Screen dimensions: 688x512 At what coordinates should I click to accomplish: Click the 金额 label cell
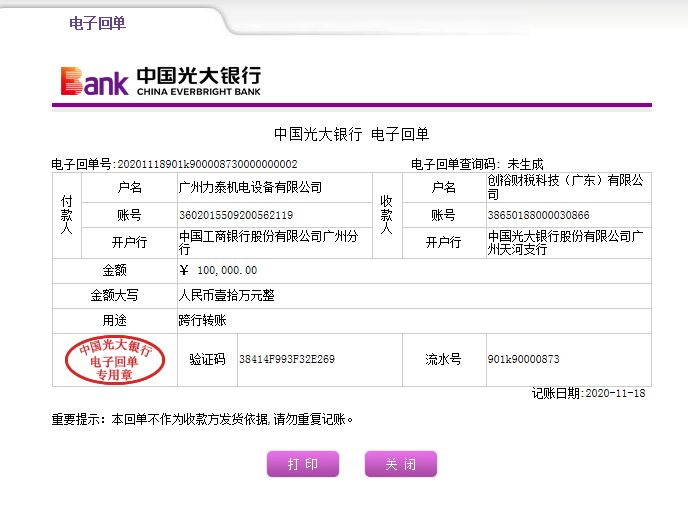115,271
